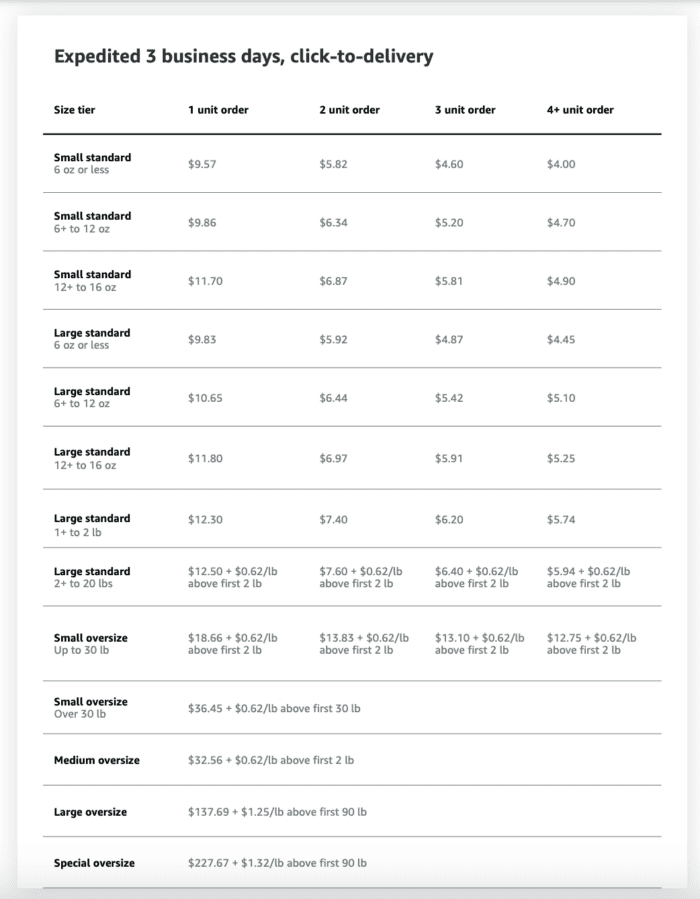
Task: Select the Small standard 6+ to 12 oz label
Action: coord(92,222)
